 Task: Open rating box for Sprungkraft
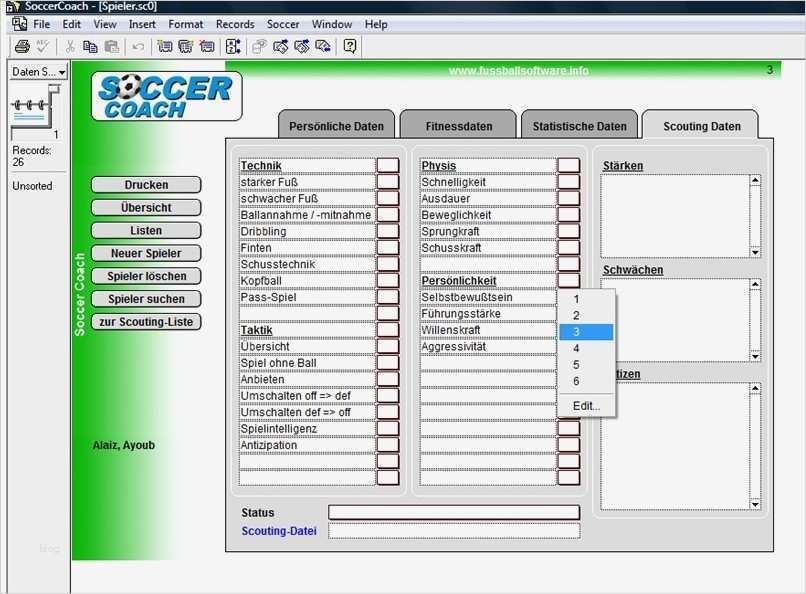coord(569,231)
